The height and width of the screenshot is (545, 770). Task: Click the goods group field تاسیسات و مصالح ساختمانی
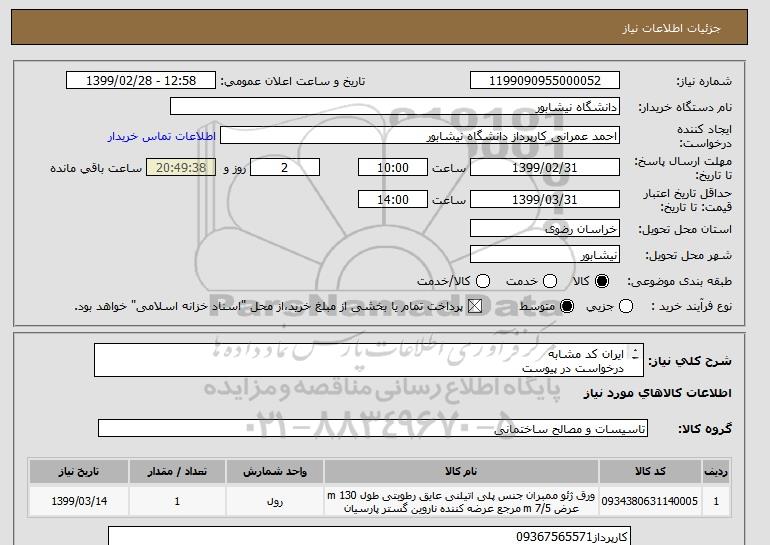pos(373,429)
